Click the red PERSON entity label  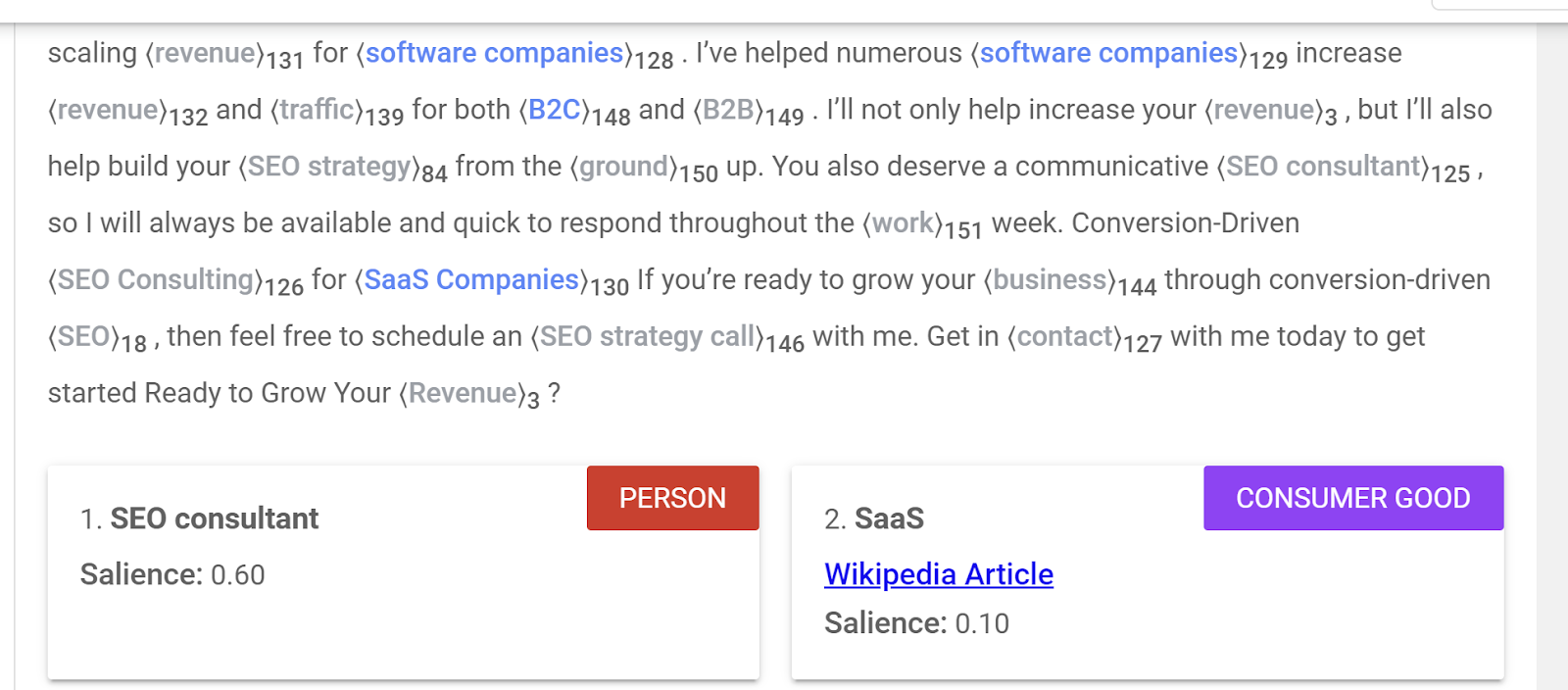(672, 498)
